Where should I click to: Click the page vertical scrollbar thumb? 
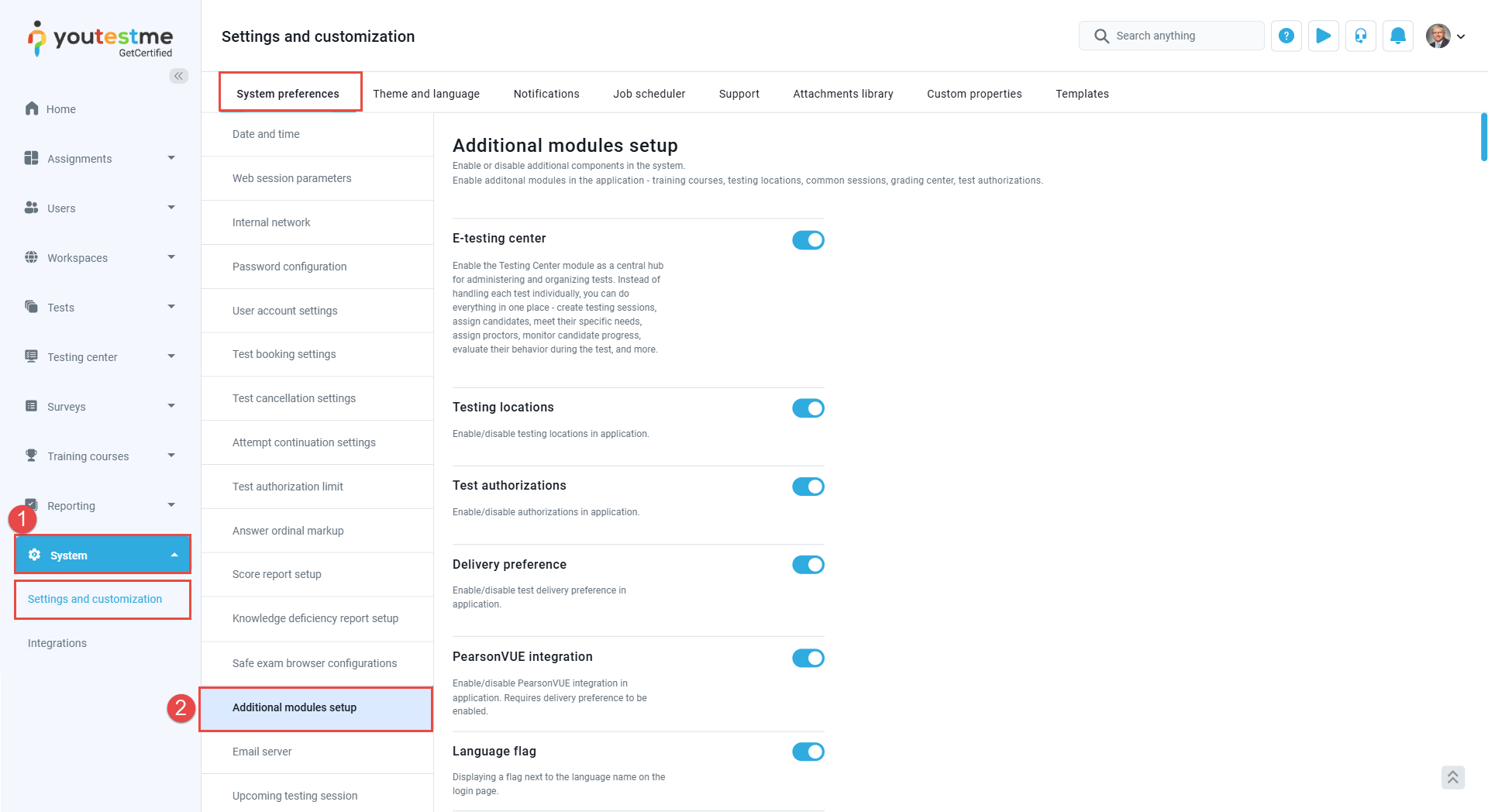tap(1483, 137)
